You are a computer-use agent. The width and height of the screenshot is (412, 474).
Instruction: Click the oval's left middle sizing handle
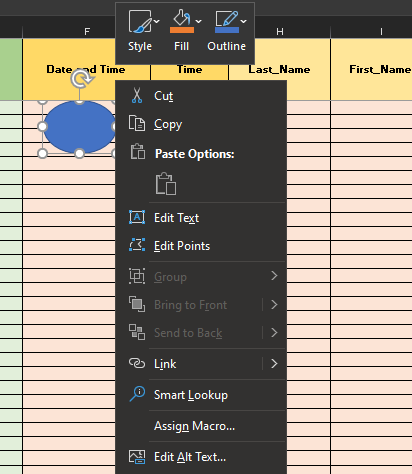(42, 127)
